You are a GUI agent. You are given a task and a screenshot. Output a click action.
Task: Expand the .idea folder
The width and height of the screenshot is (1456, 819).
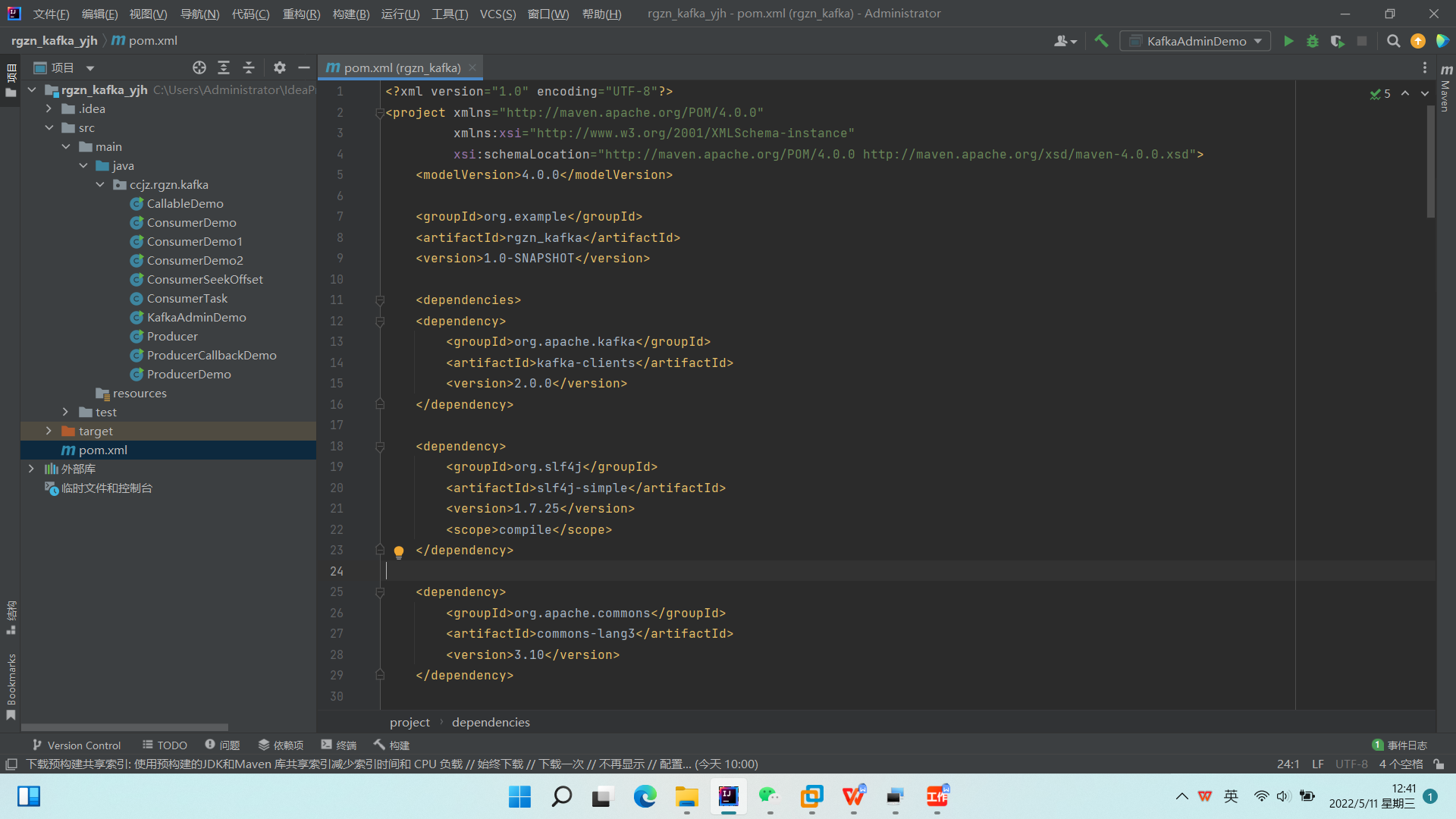[49, 109]
